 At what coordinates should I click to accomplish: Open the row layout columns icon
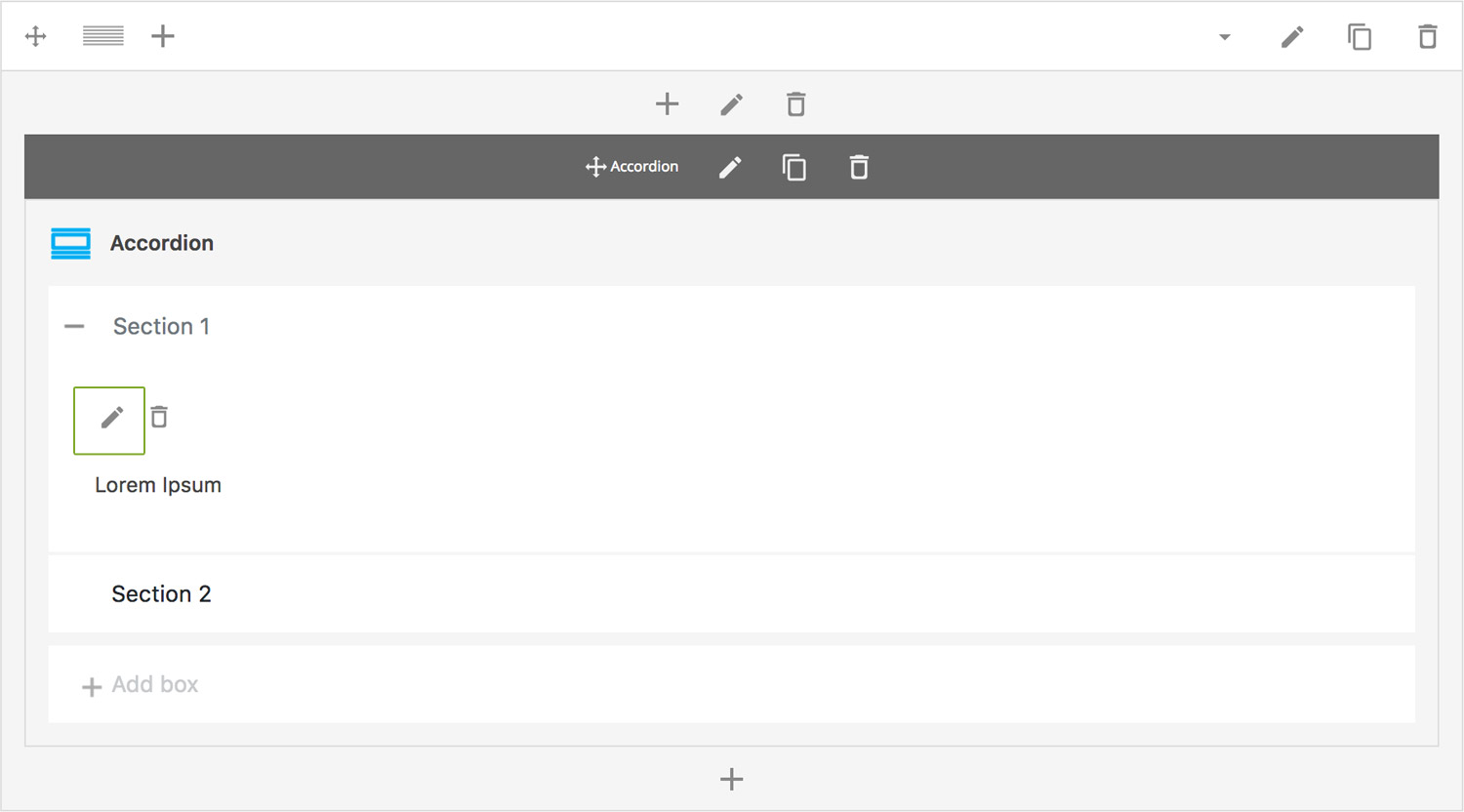[x=103, y=37]
